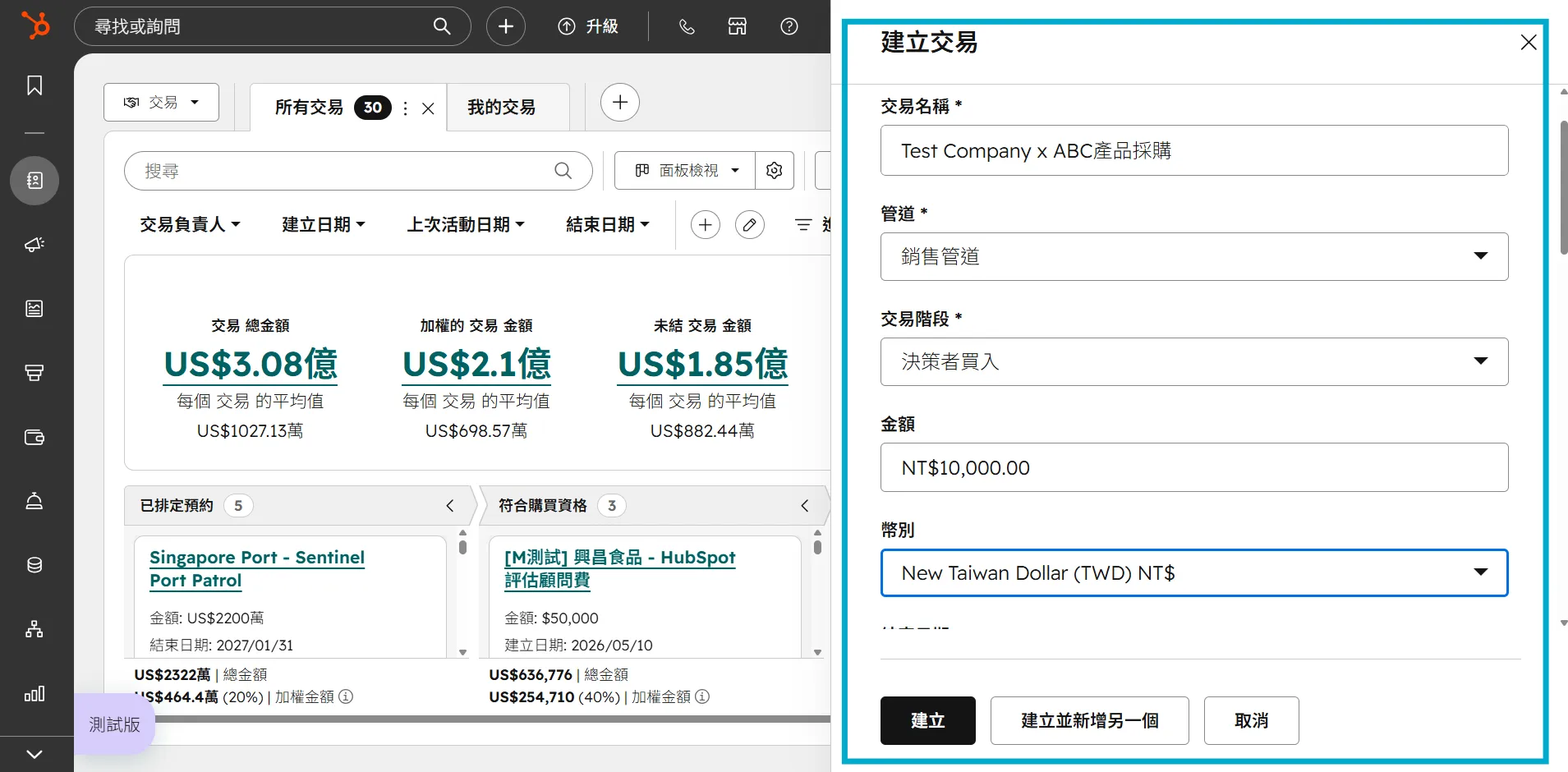Click the magnifier icon in top search bar
This screenshot has height=772, width=1568.
point(442,26)
